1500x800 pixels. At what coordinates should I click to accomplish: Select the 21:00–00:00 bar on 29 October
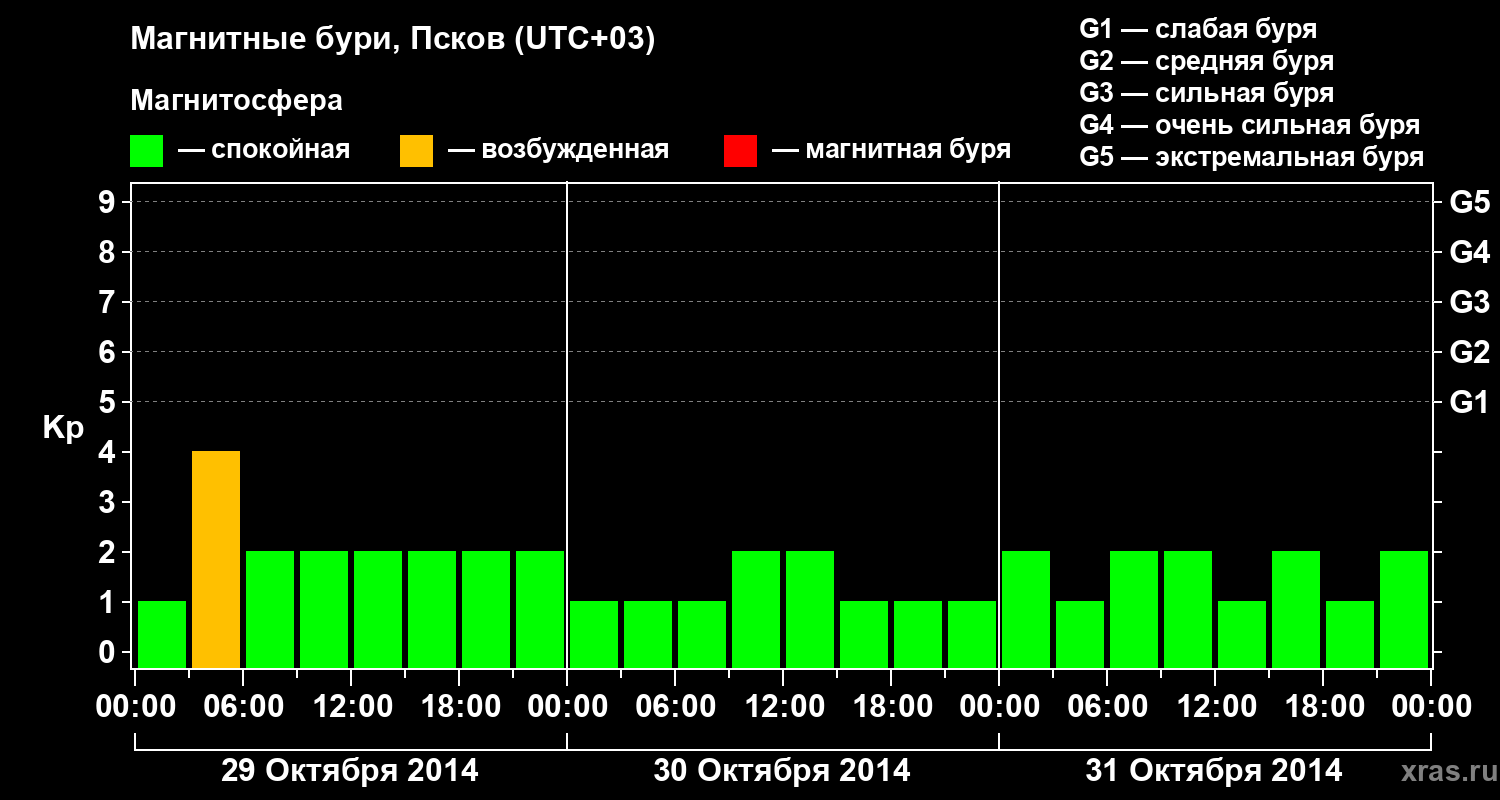tap(540, 610)
